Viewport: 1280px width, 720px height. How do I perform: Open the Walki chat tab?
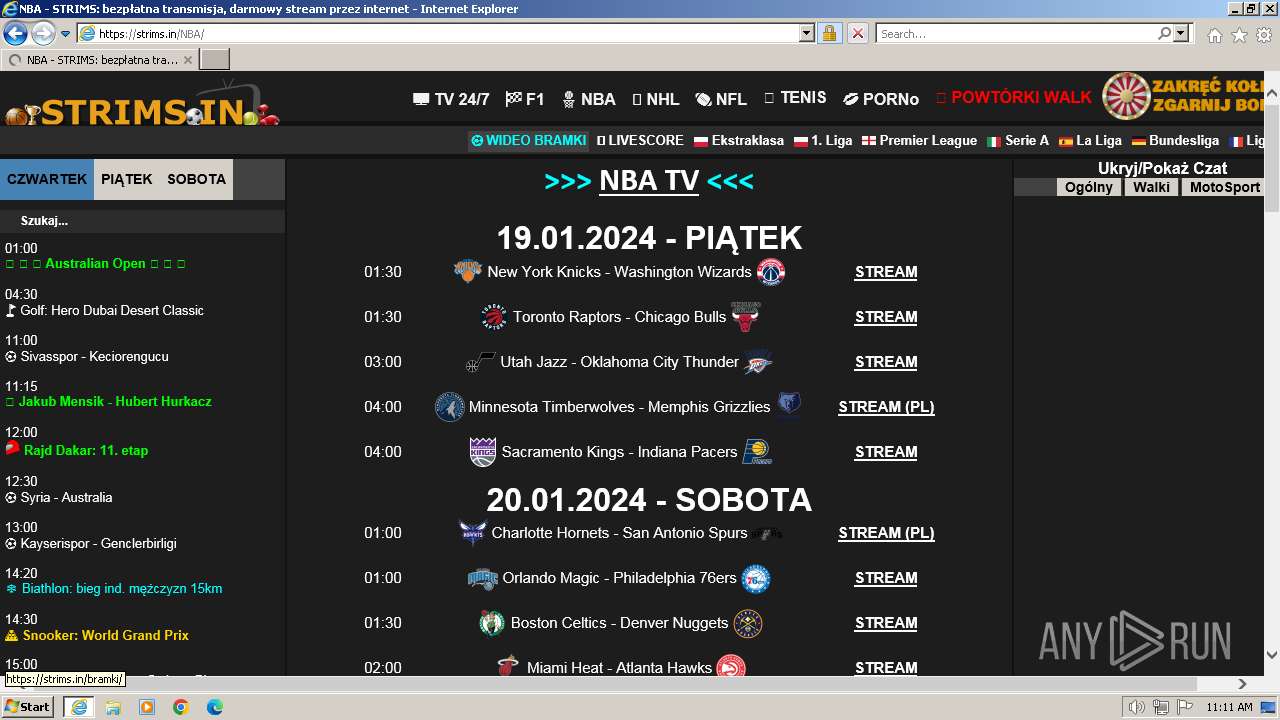pyautogui.click(x=1151, y=187)
